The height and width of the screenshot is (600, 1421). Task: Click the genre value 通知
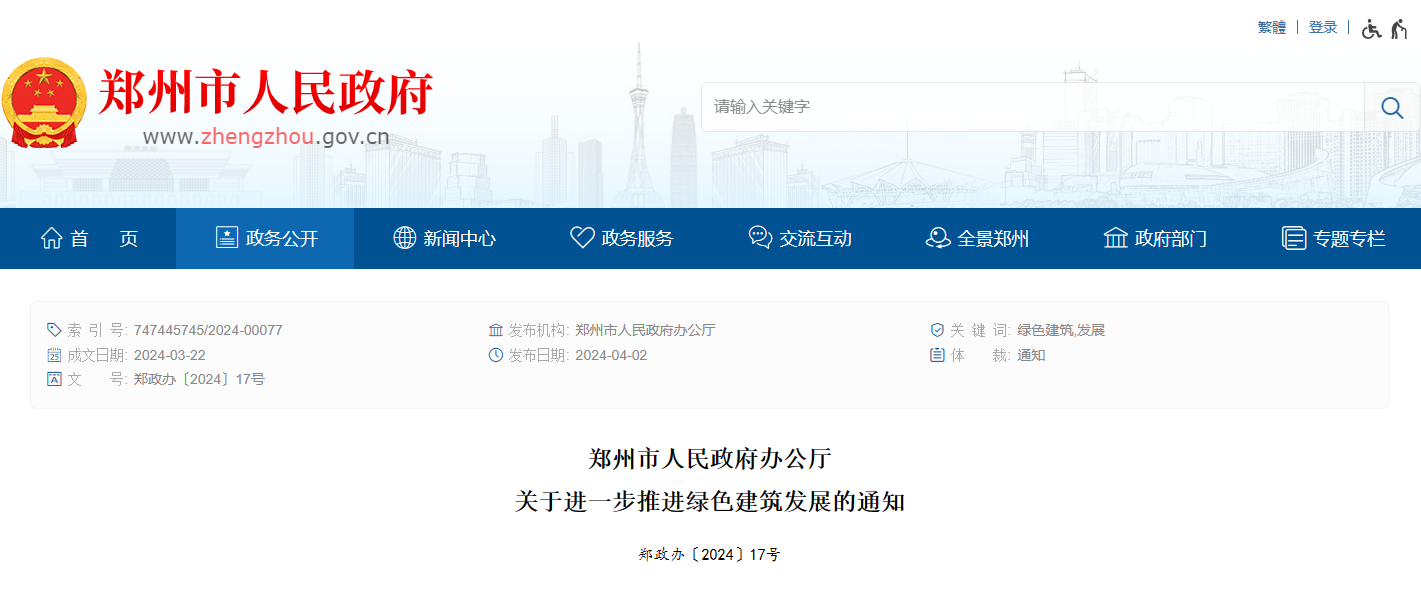tap(1031, 355)
